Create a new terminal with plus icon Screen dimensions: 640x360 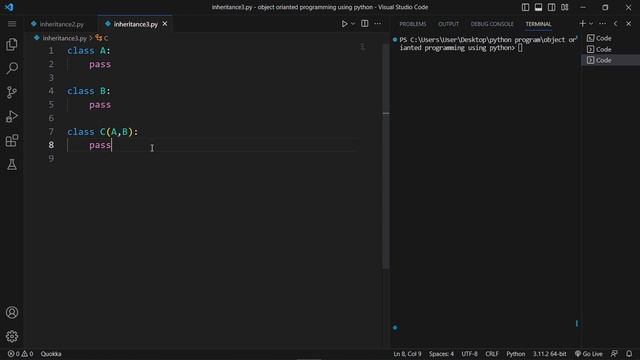[582, 24]
